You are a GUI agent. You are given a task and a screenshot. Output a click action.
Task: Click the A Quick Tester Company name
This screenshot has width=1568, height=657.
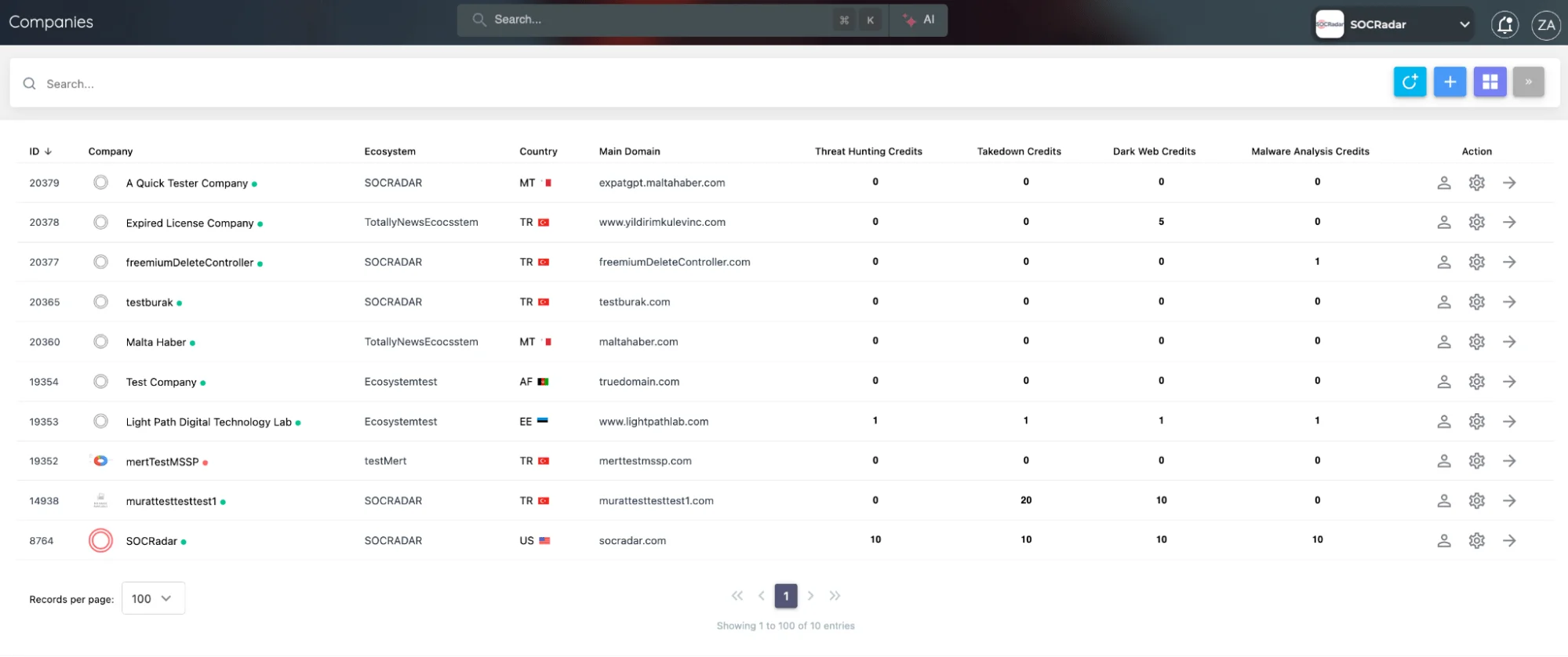tap(187, 183)
